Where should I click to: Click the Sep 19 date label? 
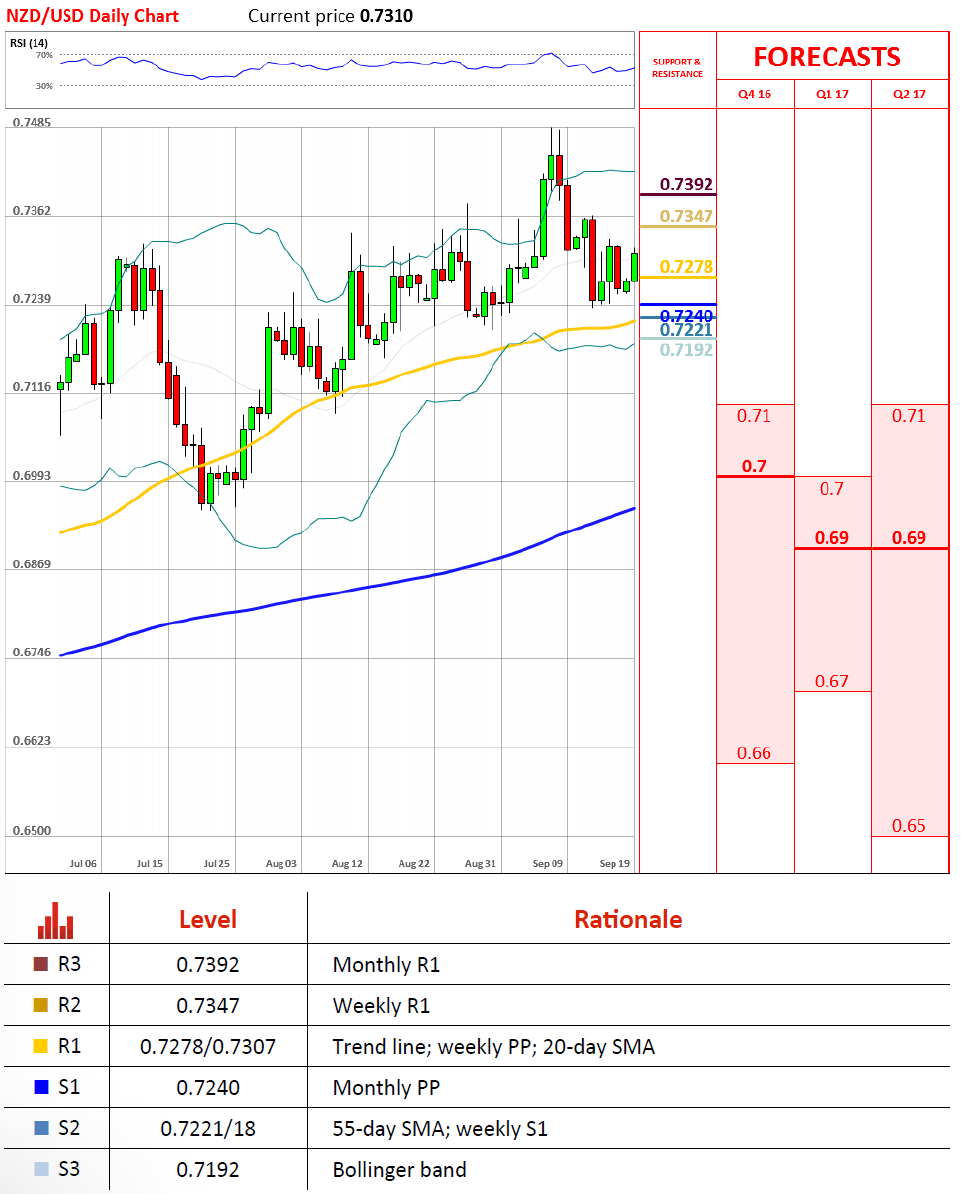614,864
